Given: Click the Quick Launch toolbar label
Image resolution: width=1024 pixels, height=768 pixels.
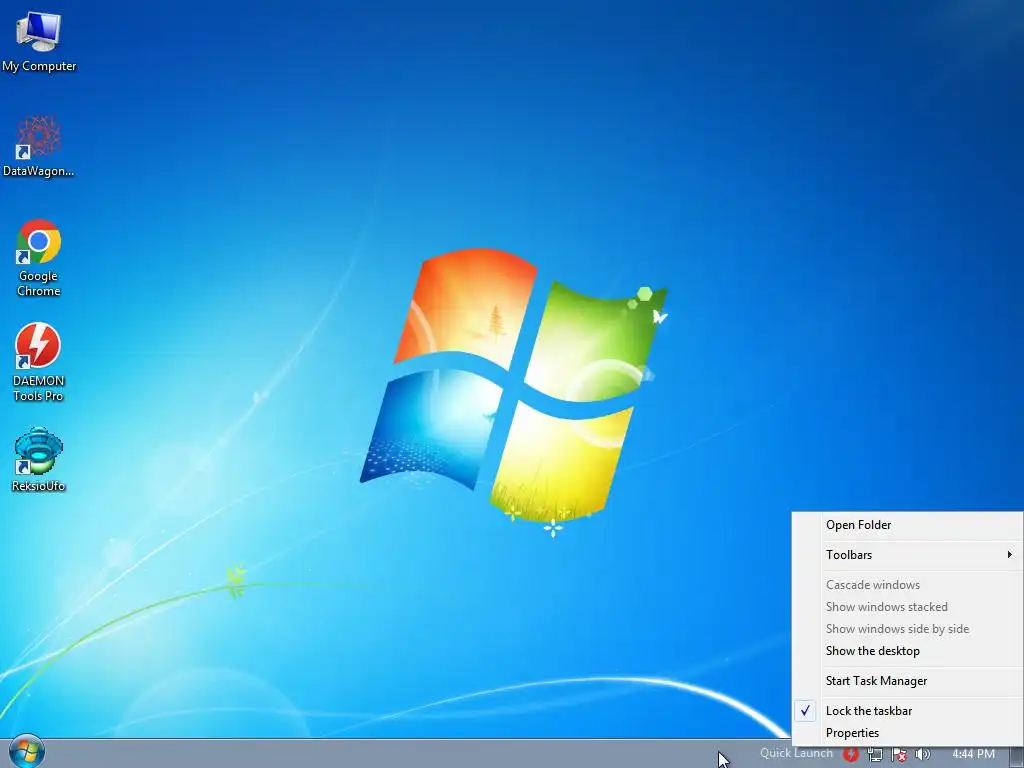Looking at the screenshot, I should click(796, 753).
